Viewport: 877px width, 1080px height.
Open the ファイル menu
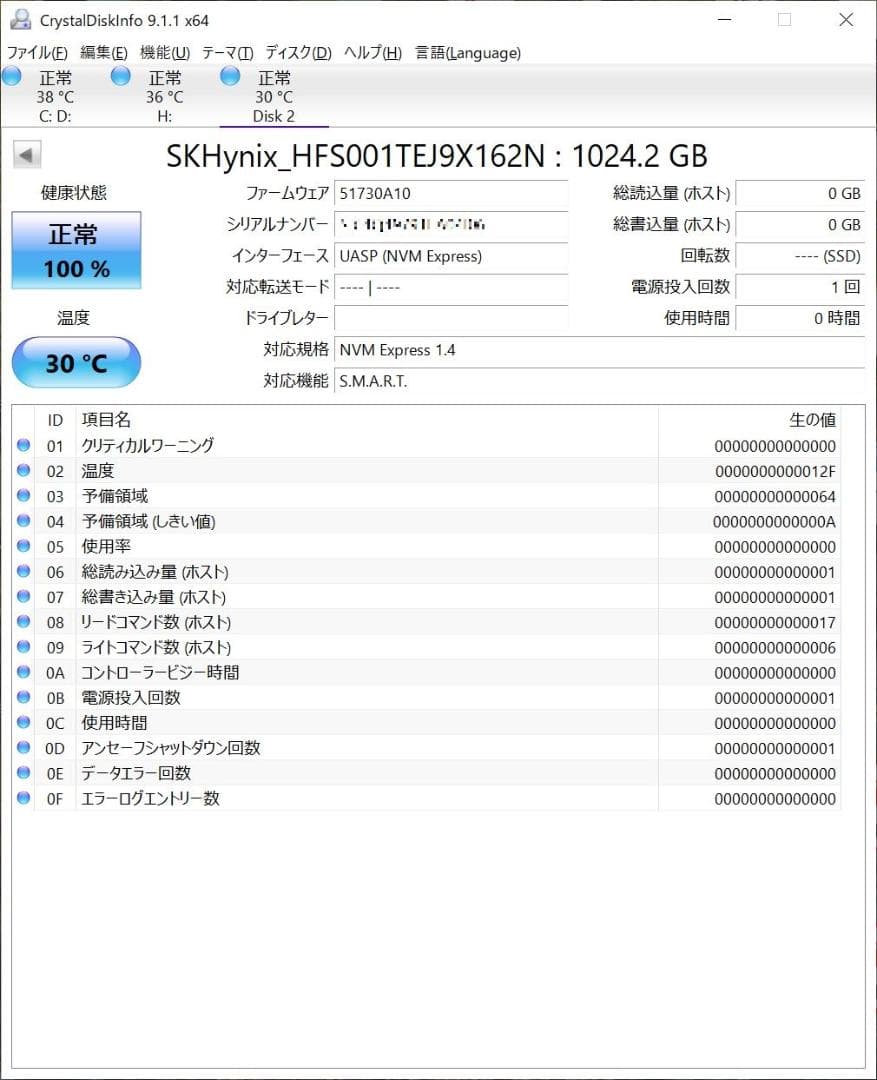tap(37, 52)
